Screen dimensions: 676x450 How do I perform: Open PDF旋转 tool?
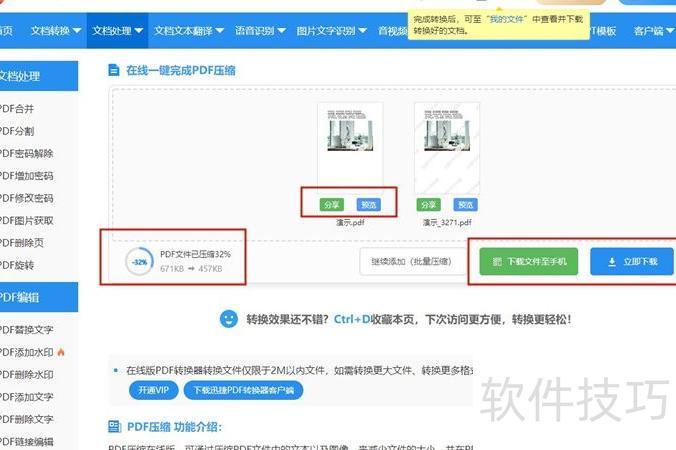click(17, 265)
